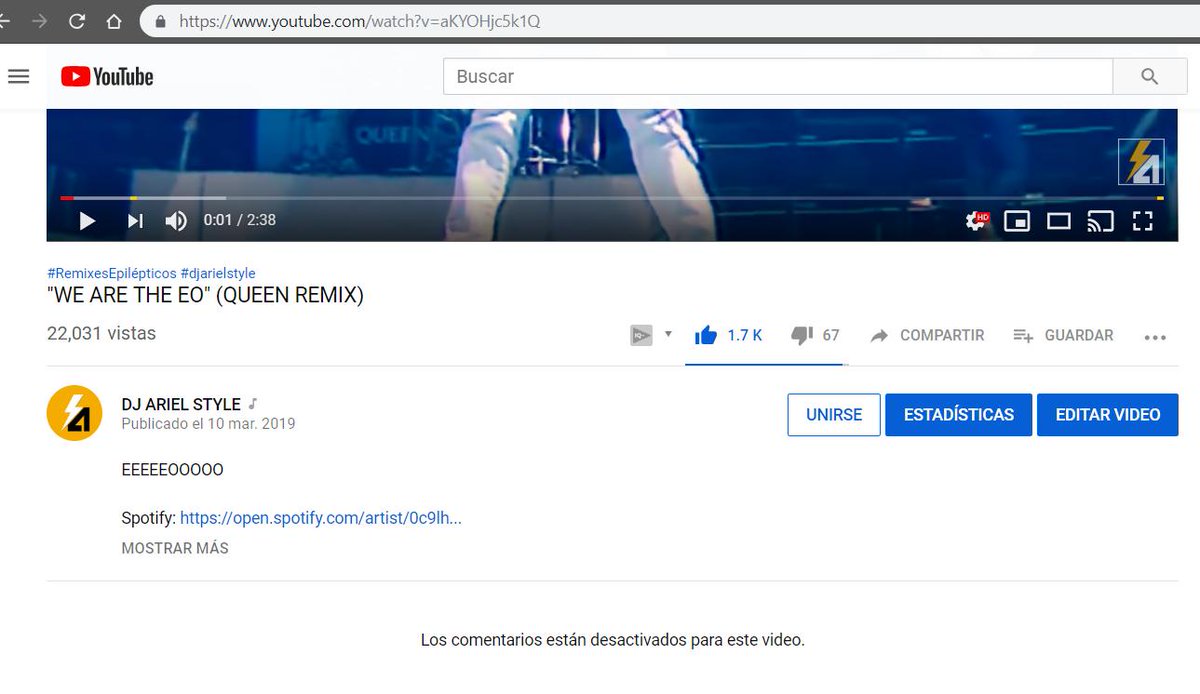The width and height of the screenshot is (1200, 694).
Task: Like the video with thumbs up
Action: click(x=706, y=335)
